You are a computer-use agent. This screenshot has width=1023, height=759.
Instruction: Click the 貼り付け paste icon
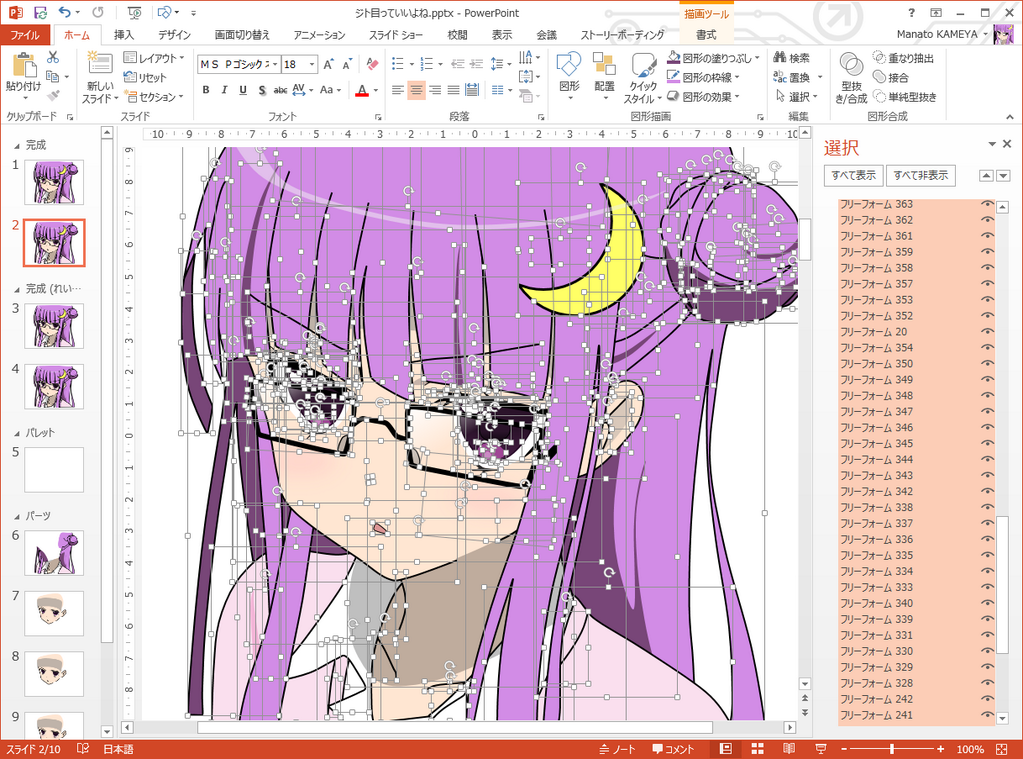point(23,65)
